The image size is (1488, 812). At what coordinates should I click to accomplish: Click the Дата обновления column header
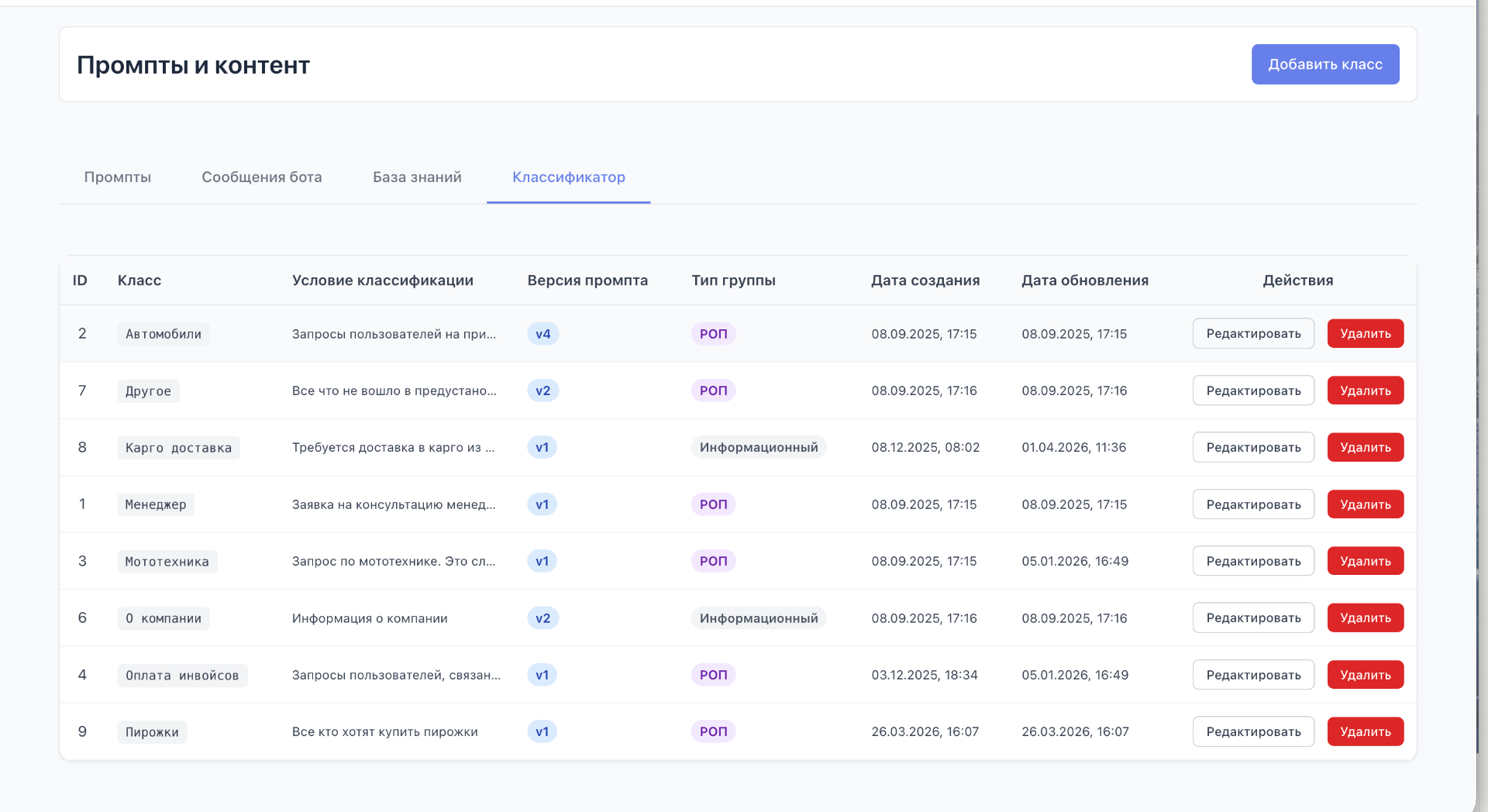coord(1085,280)
